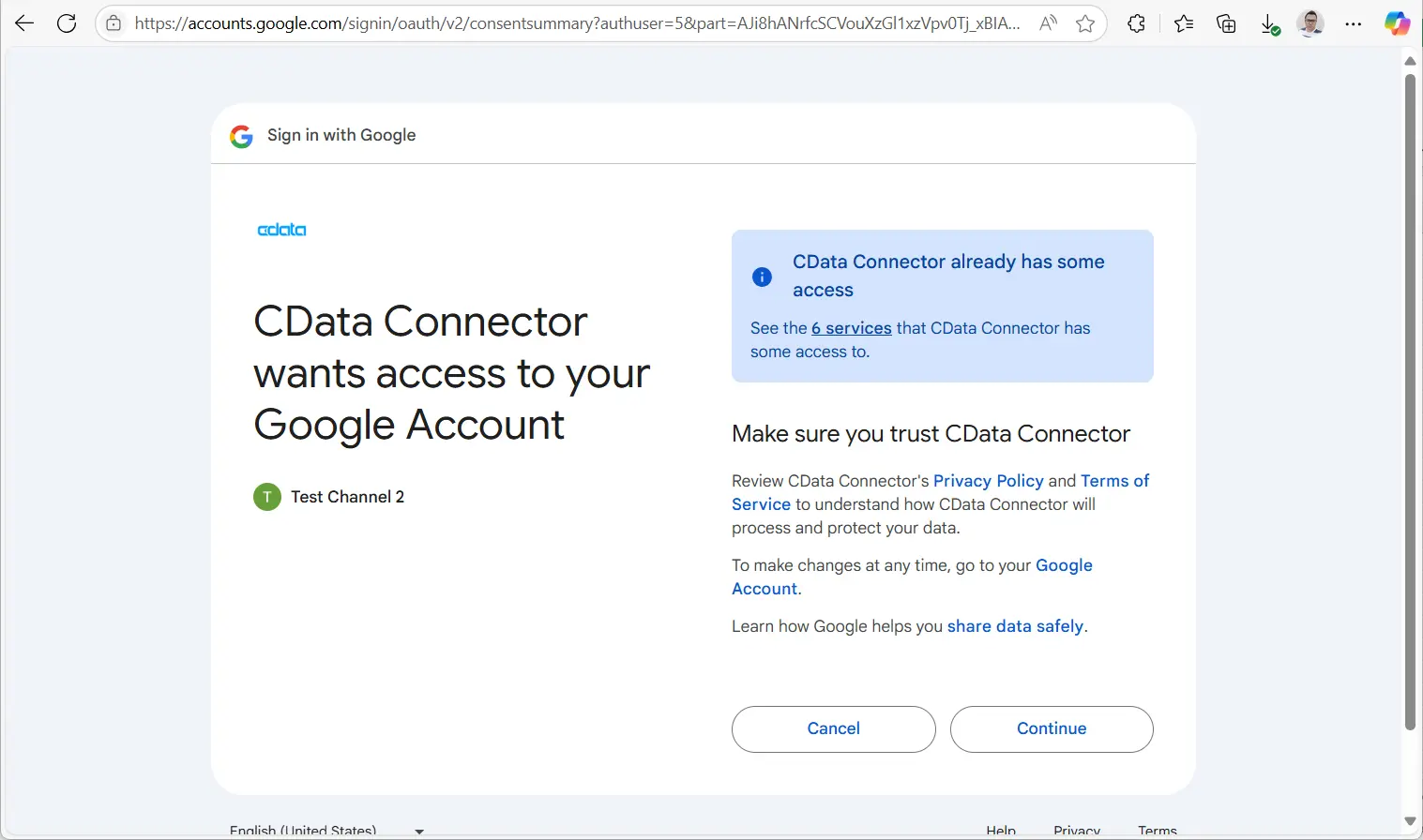Refresh the current page
This screenshot has width=1423, height=840.
pos(67,22)
